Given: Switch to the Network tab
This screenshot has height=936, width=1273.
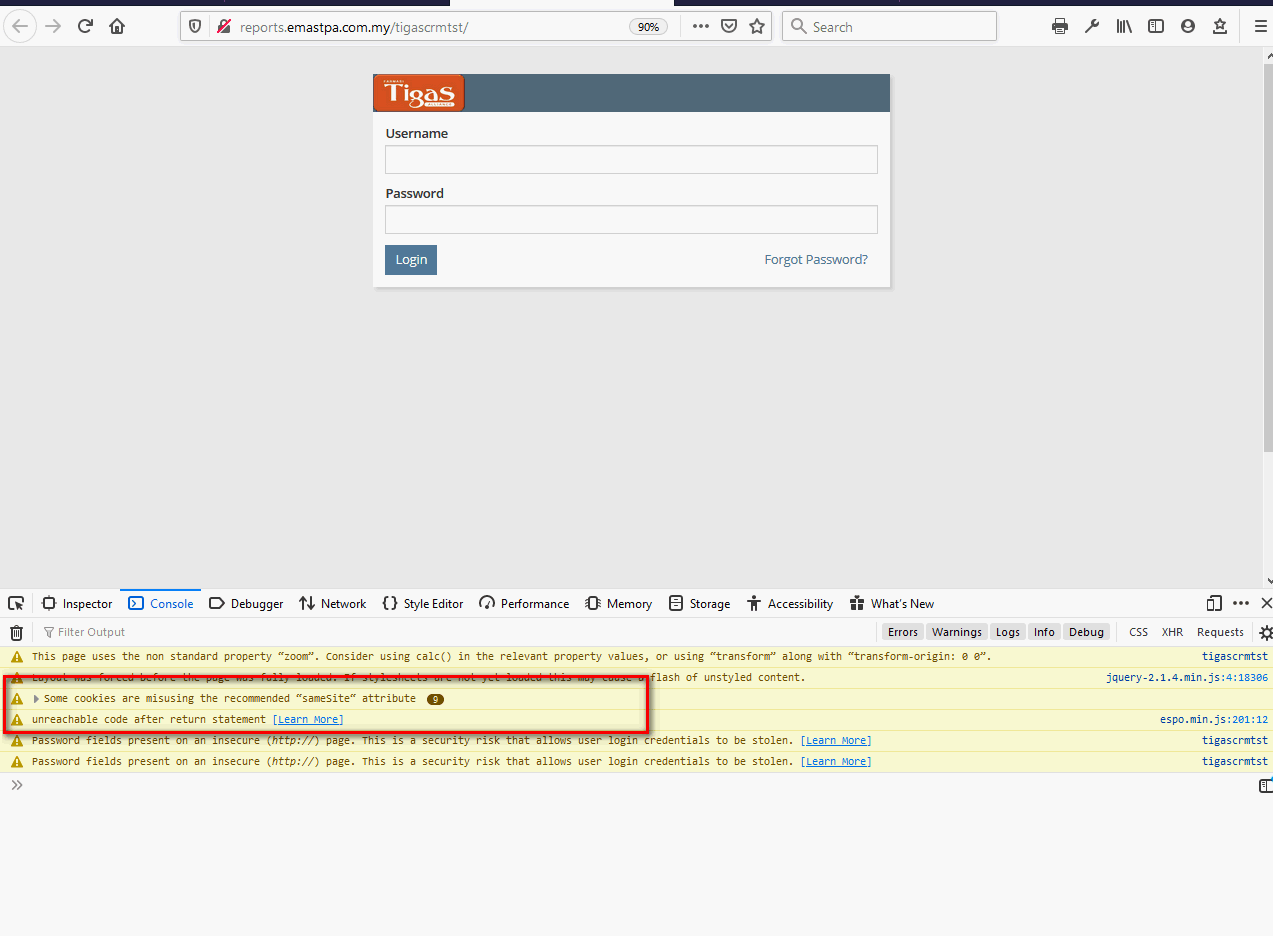Looking at the screenshot, I should 333,604.
